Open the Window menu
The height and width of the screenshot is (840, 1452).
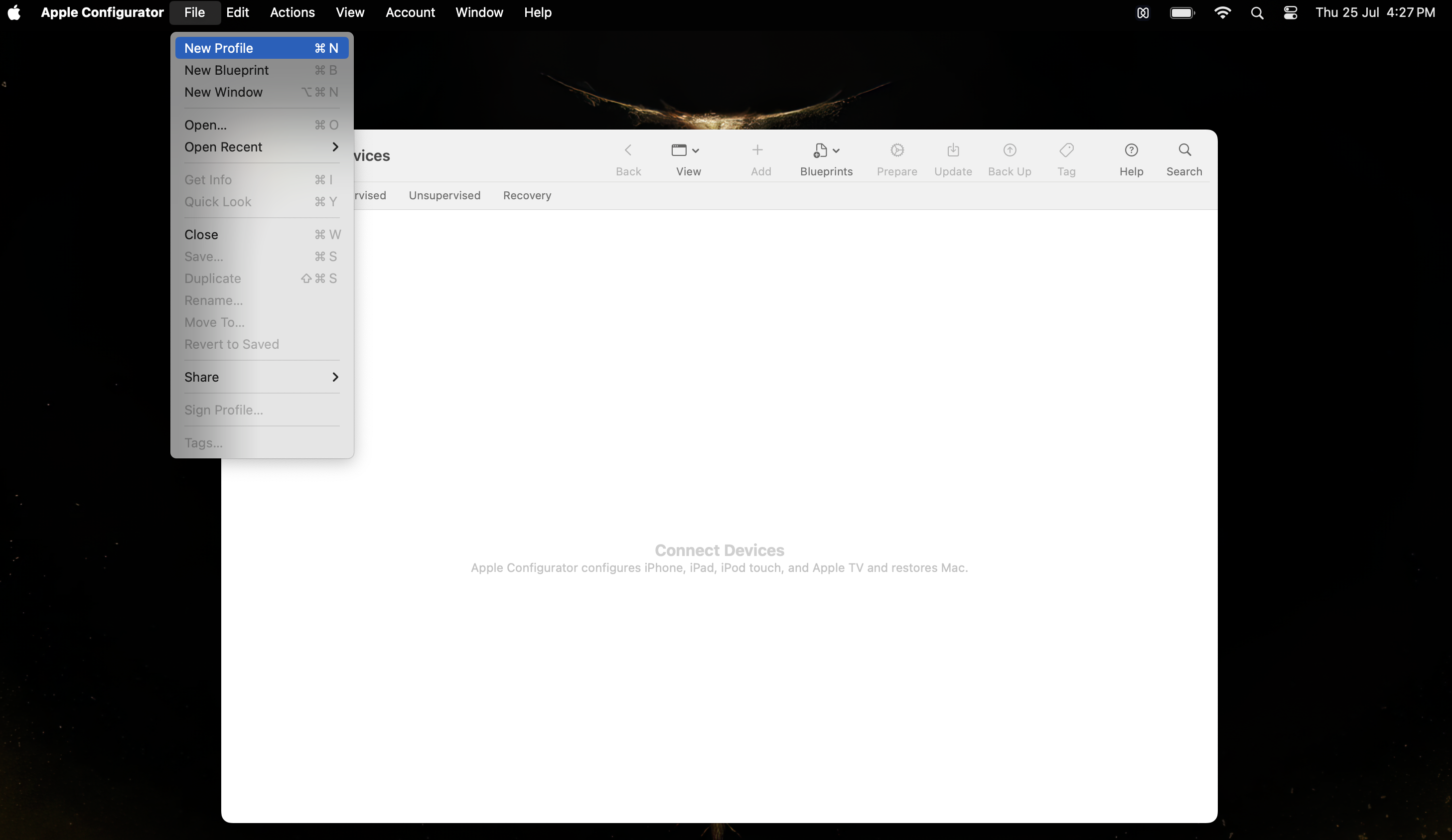[x=479, y=12]
